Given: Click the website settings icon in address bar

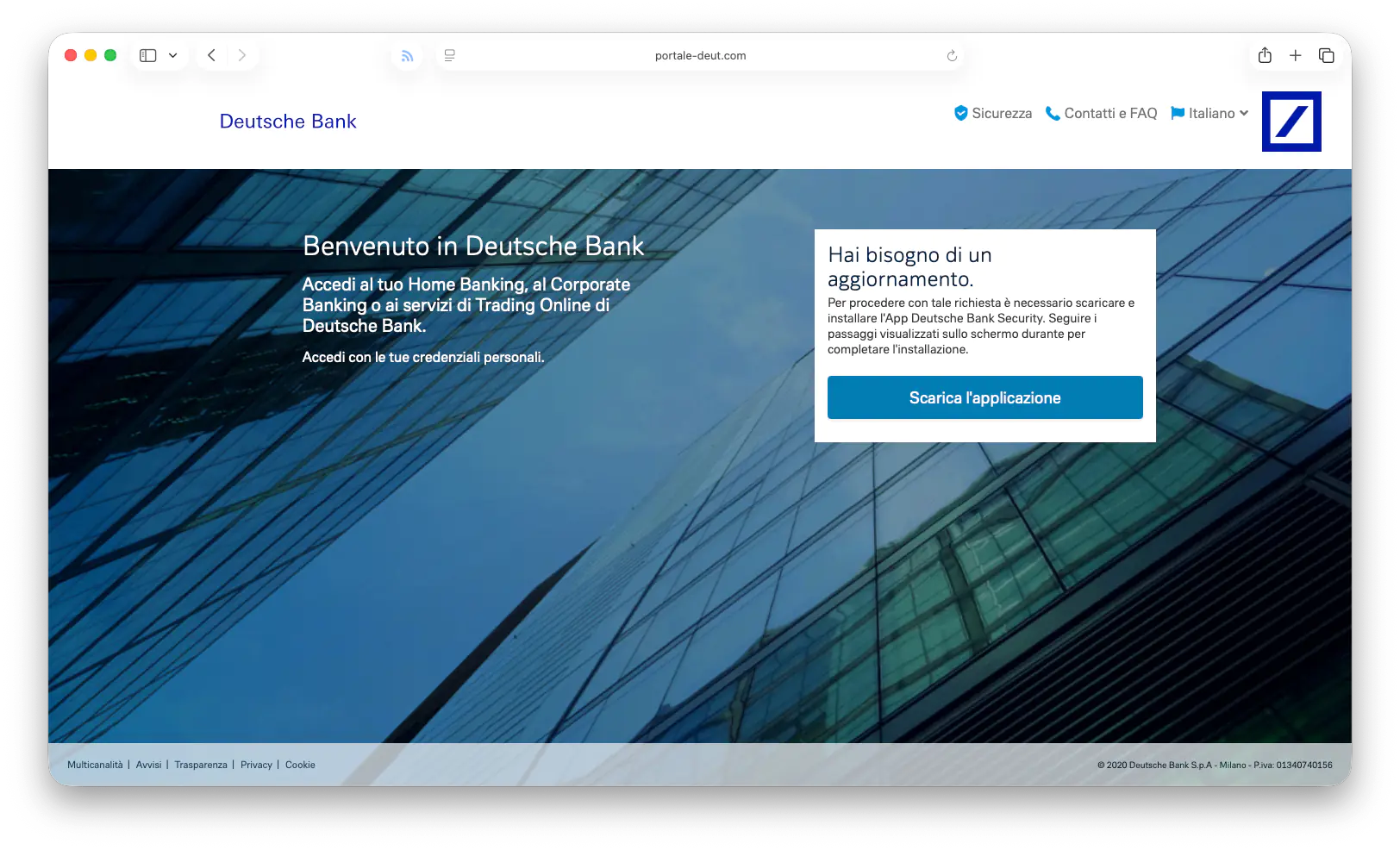Looking at the screenshot, I should 449,55.
